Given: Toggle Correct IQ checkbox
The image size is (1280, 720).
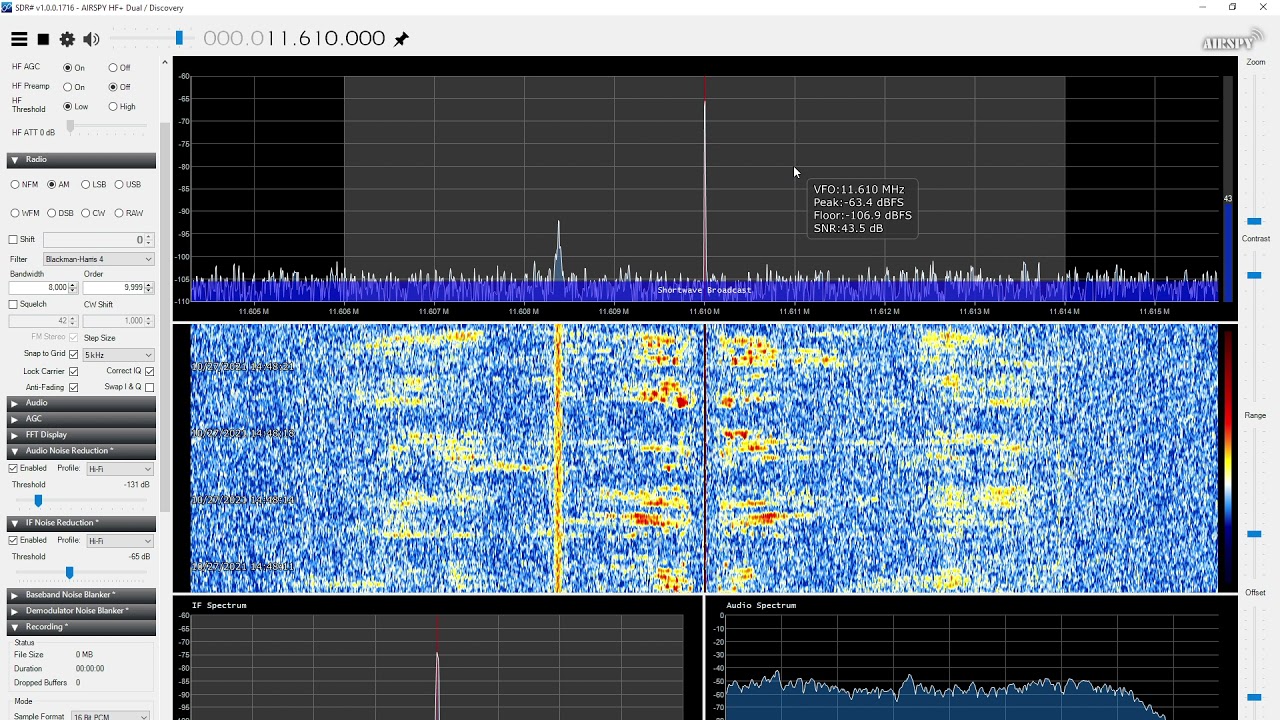Looking at the screenshot, I should click(x=149, y=371).
